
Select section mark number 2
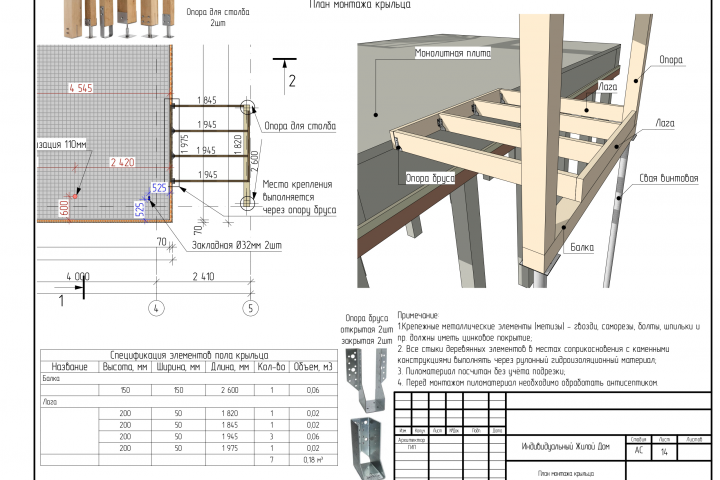coord(292,81)
